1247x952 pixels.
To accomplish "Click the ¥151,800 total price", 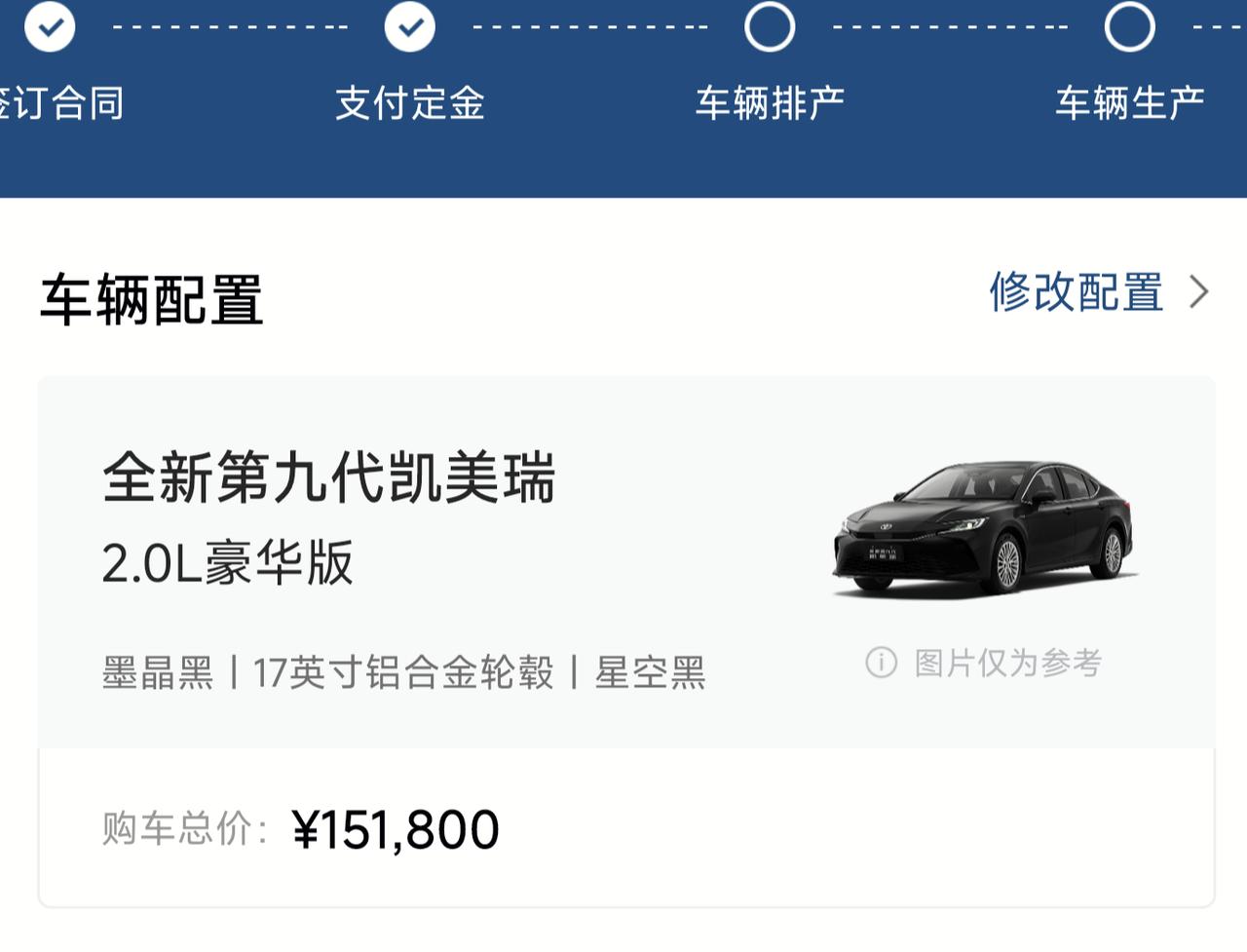I will pyautogui.click(x=396, y=829).
